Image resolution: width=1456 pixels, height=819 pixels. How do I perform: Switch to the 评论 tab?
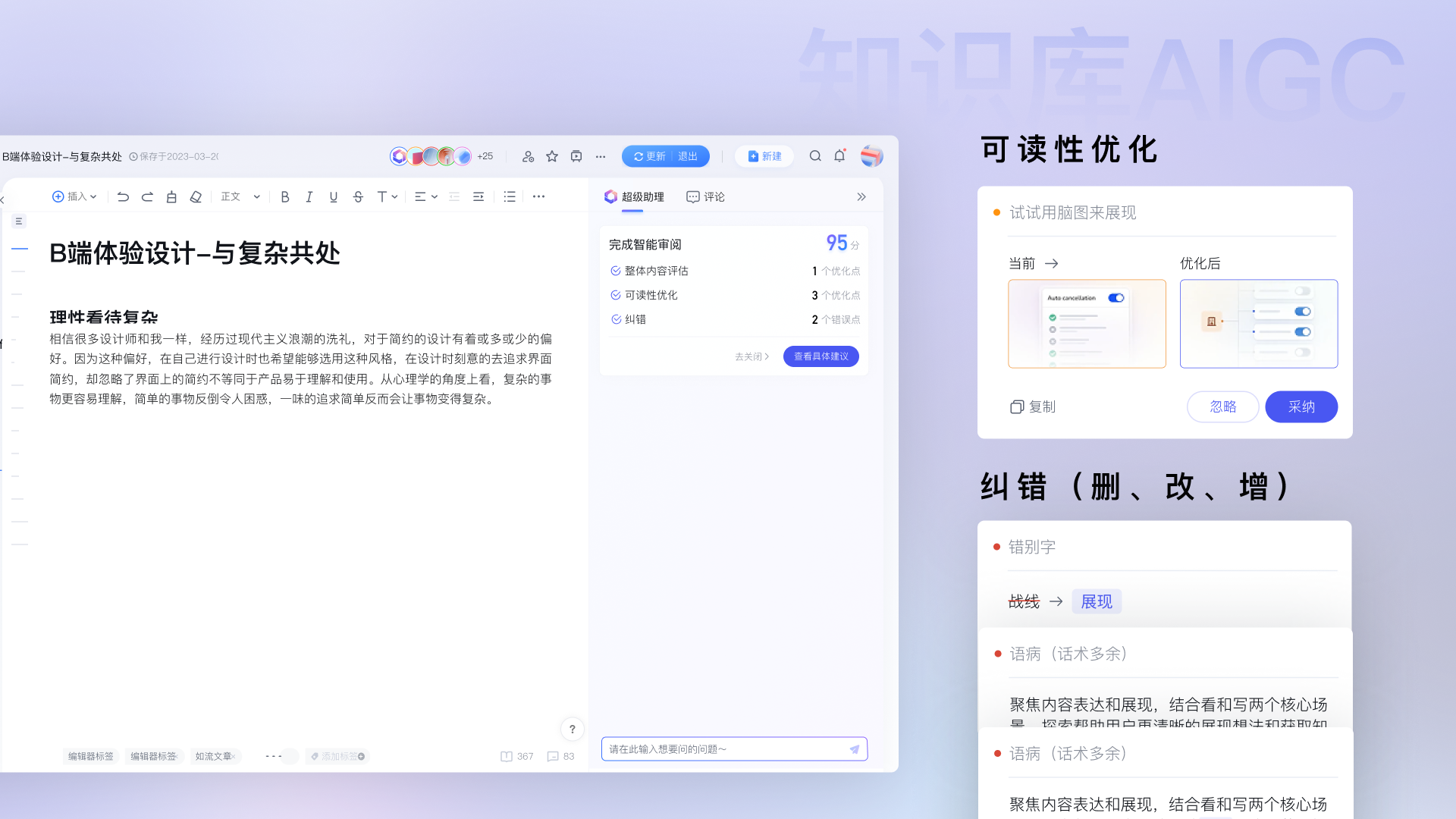click(705, 197)
